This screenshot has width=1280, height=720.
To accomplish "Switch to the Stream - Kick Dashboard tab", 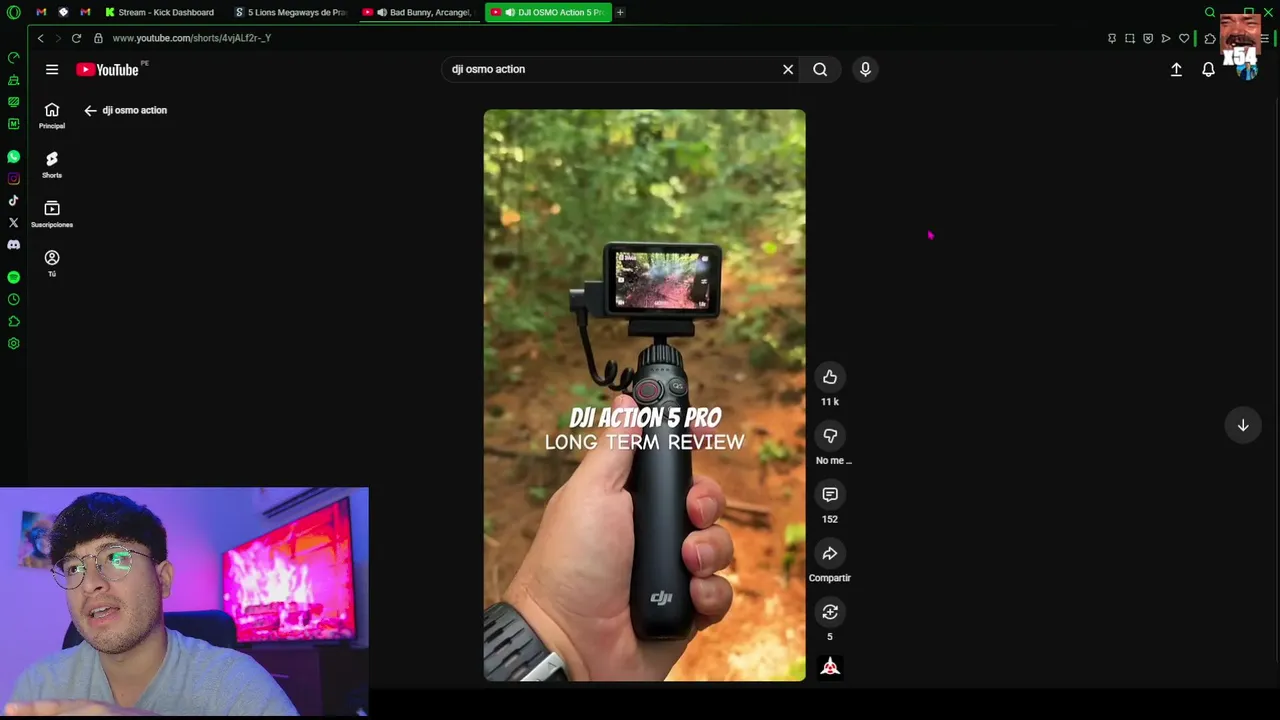I will point(161,12).
